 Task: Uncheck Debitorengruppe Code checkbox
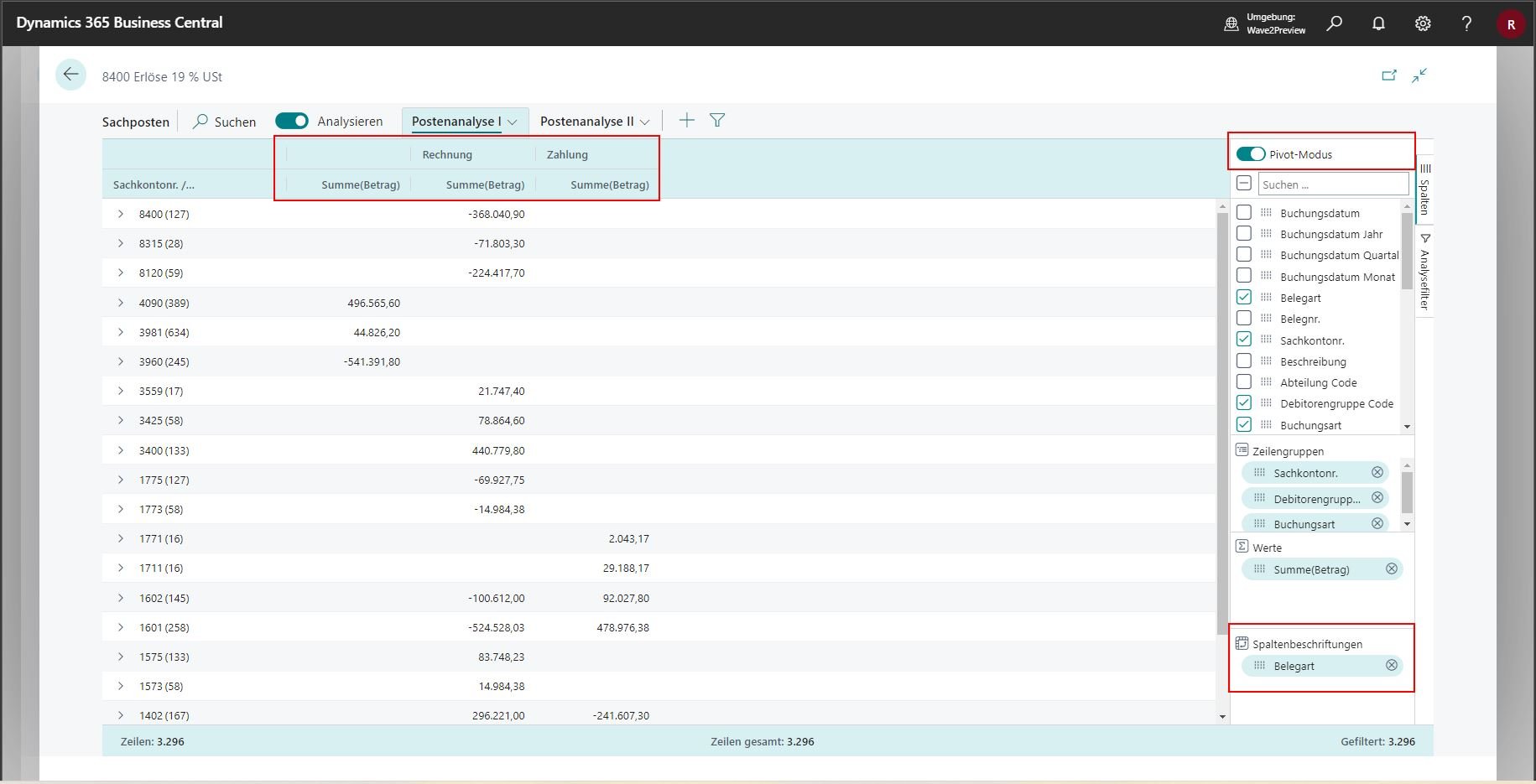[1244, 402]
